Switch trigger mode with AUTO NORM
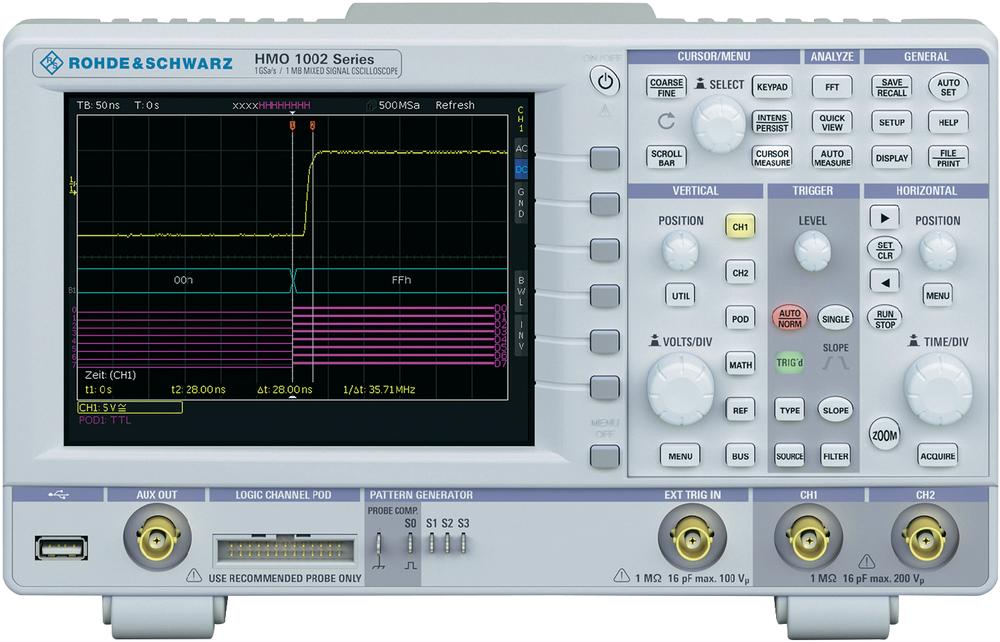The height and width of the screenshot is (642, 1000). [789, 318]
